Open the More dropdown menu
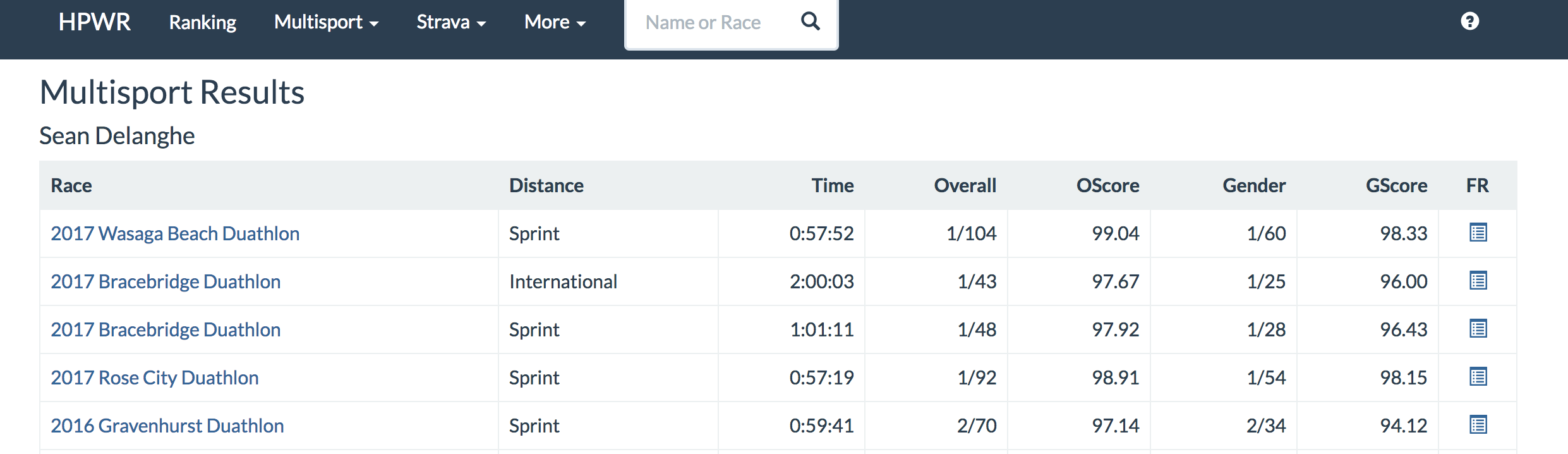1568x454 pixels. pyautogui.click(x=555, y=22)
